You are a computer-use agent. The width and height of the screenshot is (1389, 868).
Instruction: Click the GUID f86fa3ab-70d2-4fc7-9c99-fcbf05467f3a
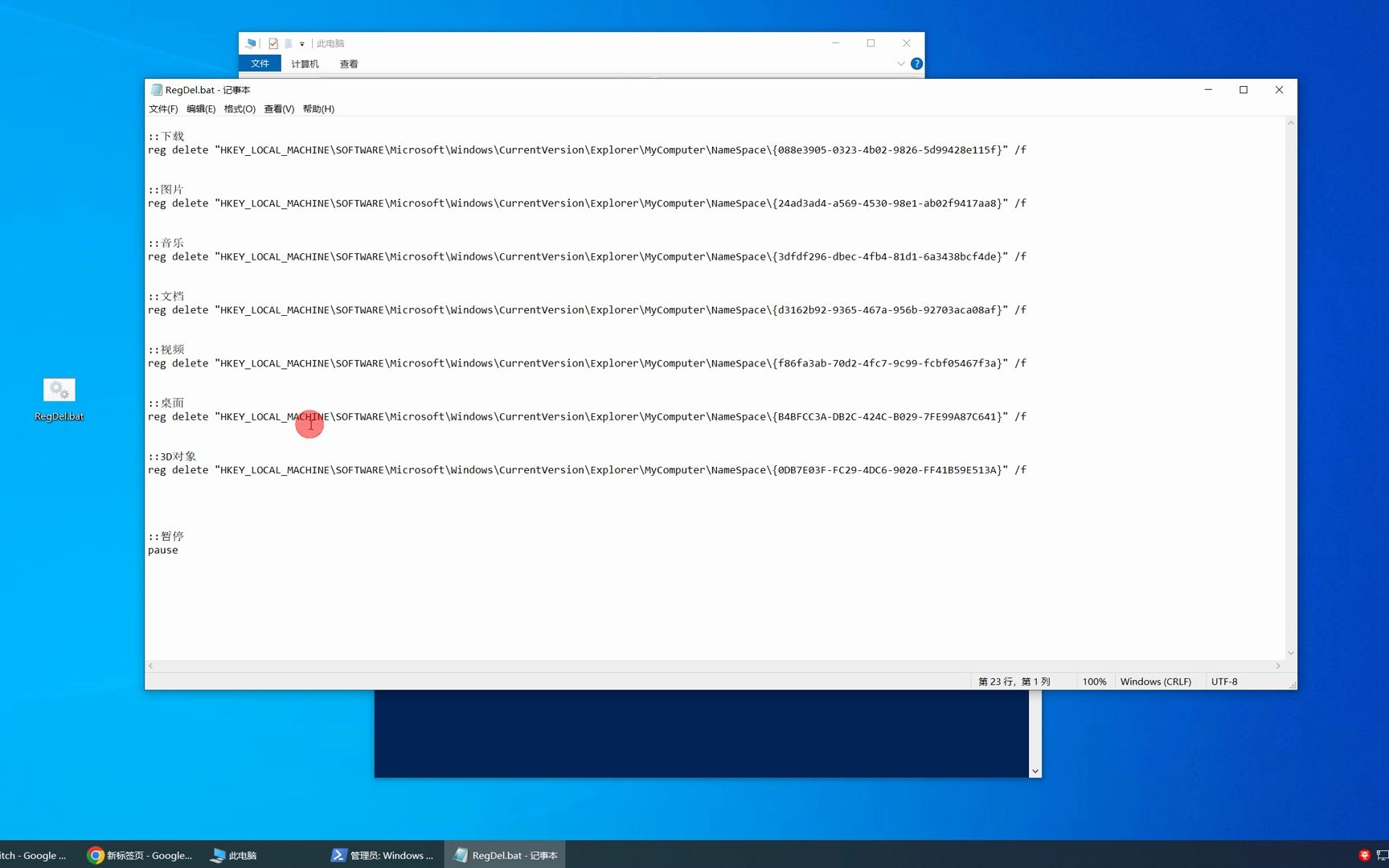coord(887,363)
